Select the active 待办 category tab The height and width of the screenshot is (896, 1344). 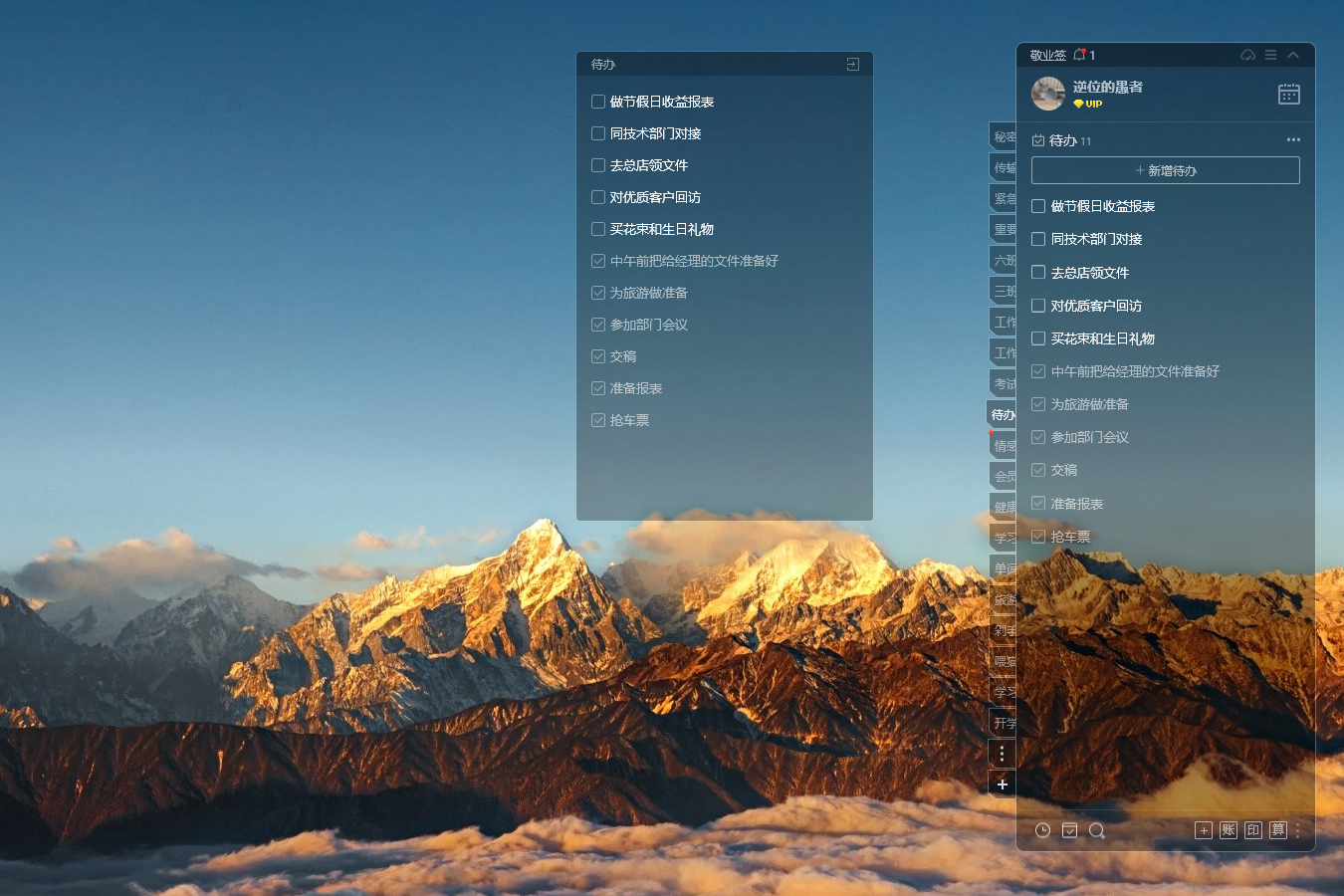1003,414
